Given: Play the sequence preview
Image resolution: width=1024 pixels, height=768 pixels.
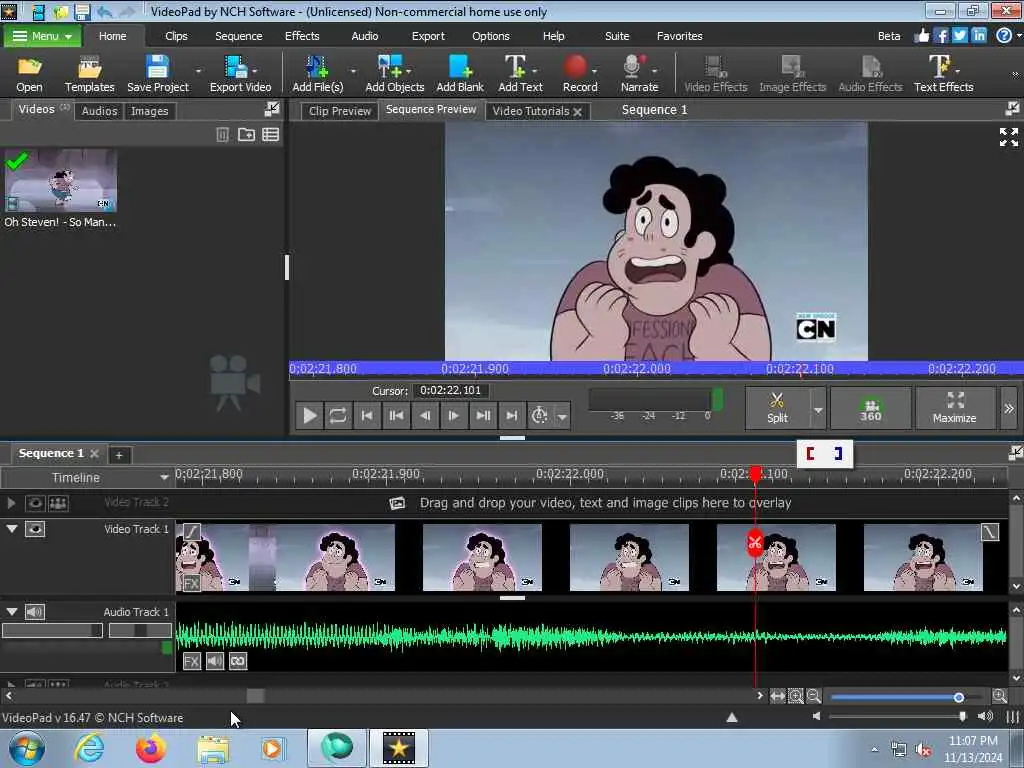Looking at the screenshot, I should point(310,415).
